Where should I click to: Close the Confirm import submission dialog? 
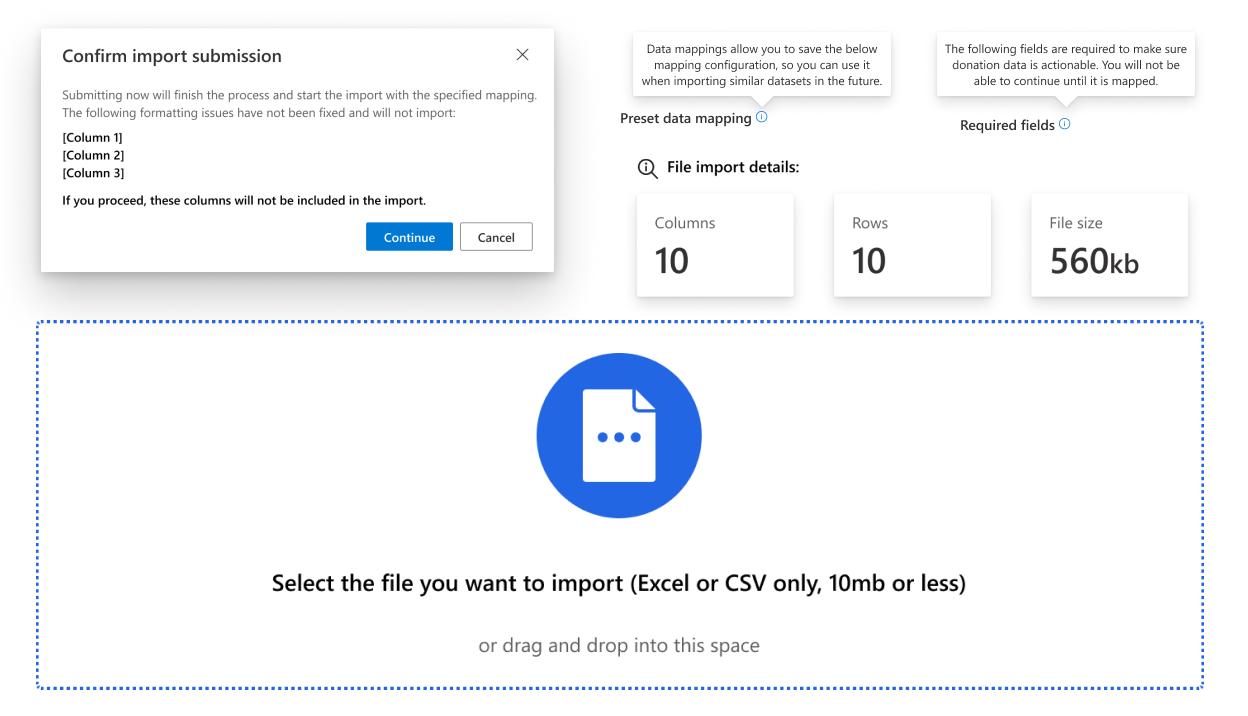coord(522,55)
